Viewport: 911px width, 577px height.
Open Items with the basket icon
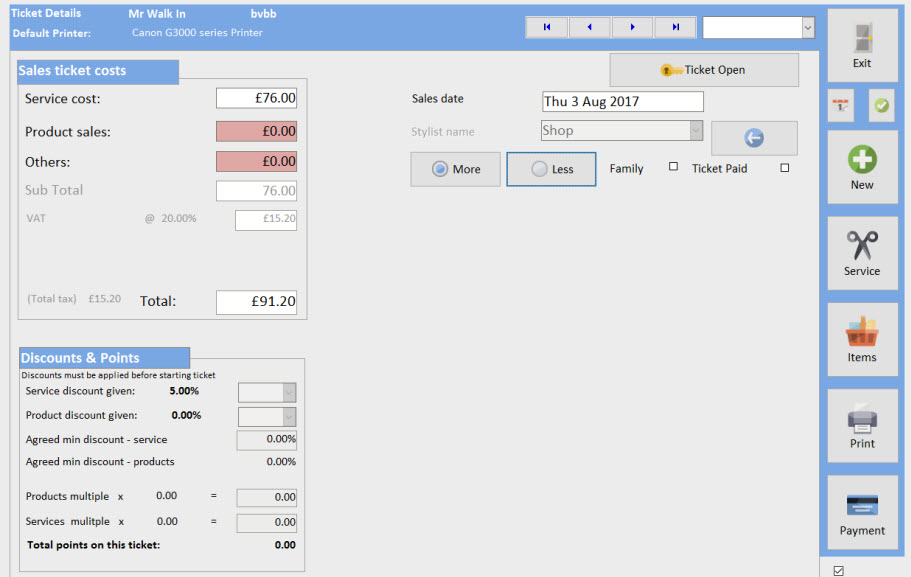862,339
